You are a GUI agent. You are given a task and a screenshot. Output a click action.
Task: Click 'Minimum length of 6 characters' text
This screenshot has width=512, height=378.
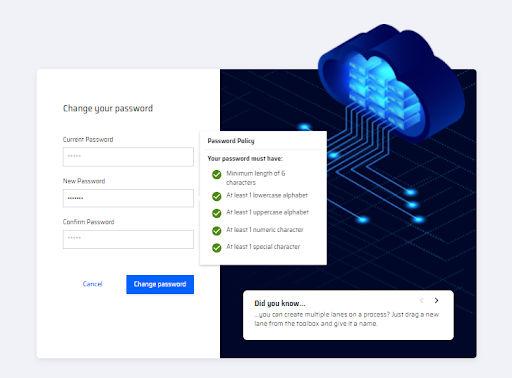[256, 178]
